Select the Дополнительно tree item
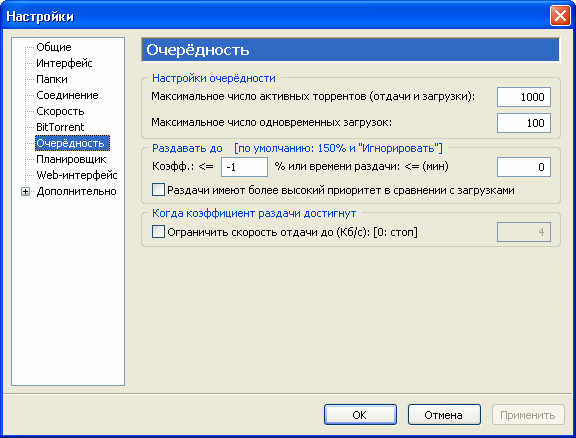The height and width of the screenshot is (438, 576). [76, 191]
